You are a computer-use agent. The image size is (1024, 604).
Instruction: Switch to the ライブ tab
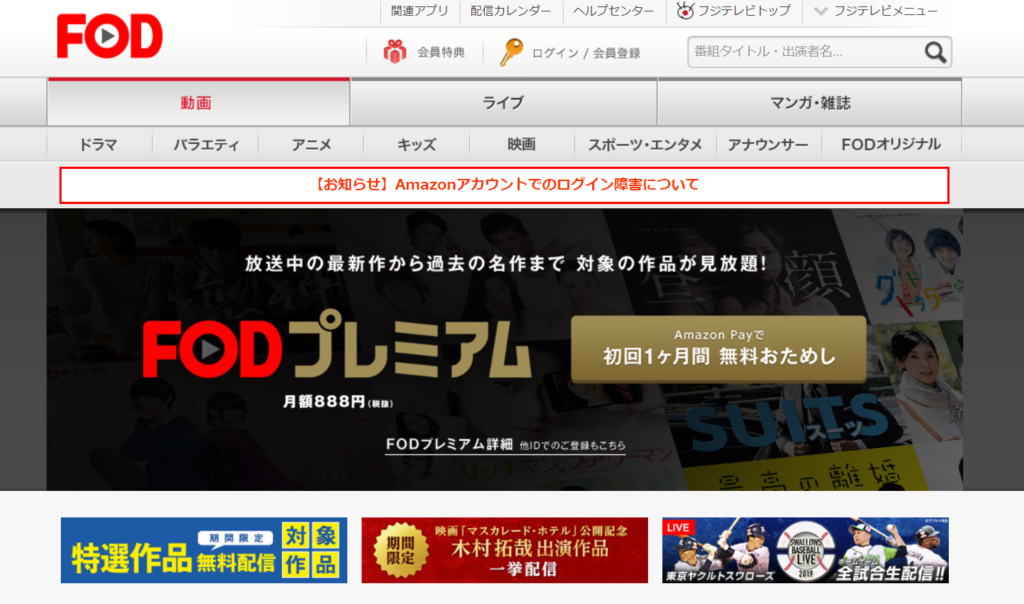tap(503, 103)
